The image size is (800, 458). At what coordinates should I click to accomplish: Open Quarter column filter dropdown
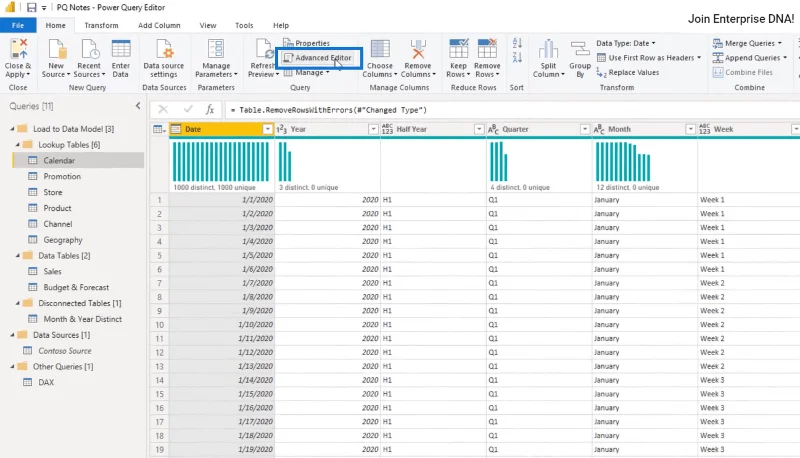(x=585, y=130)
